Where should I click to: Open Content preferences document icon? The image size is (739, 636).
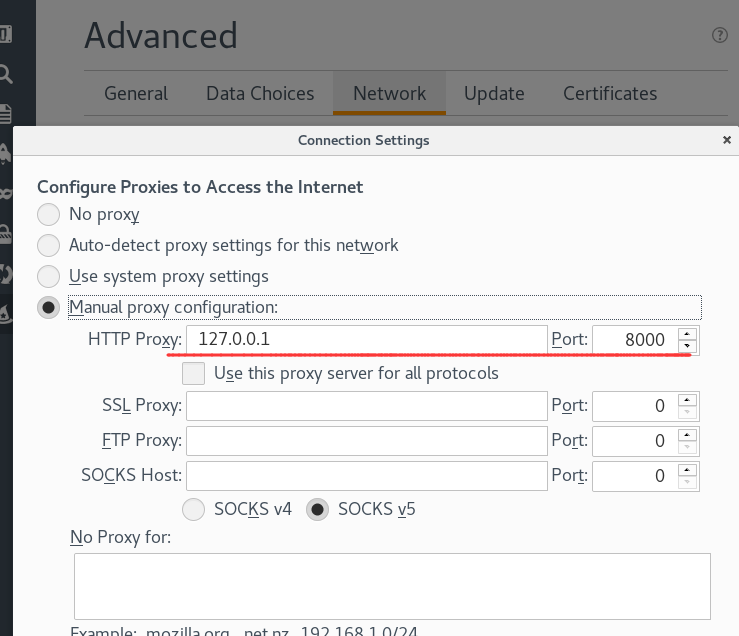pyautogui.click(x=5, y=112)
